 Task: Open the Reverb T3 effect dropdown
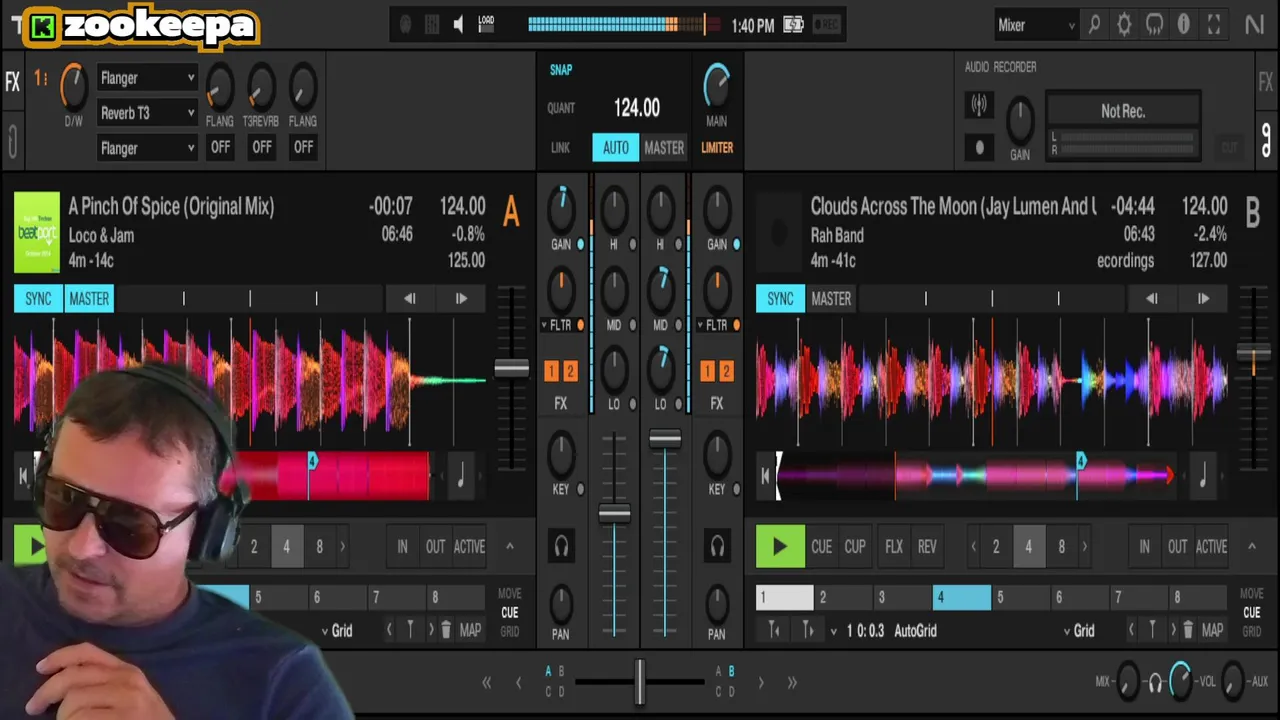tap(147, 113)
